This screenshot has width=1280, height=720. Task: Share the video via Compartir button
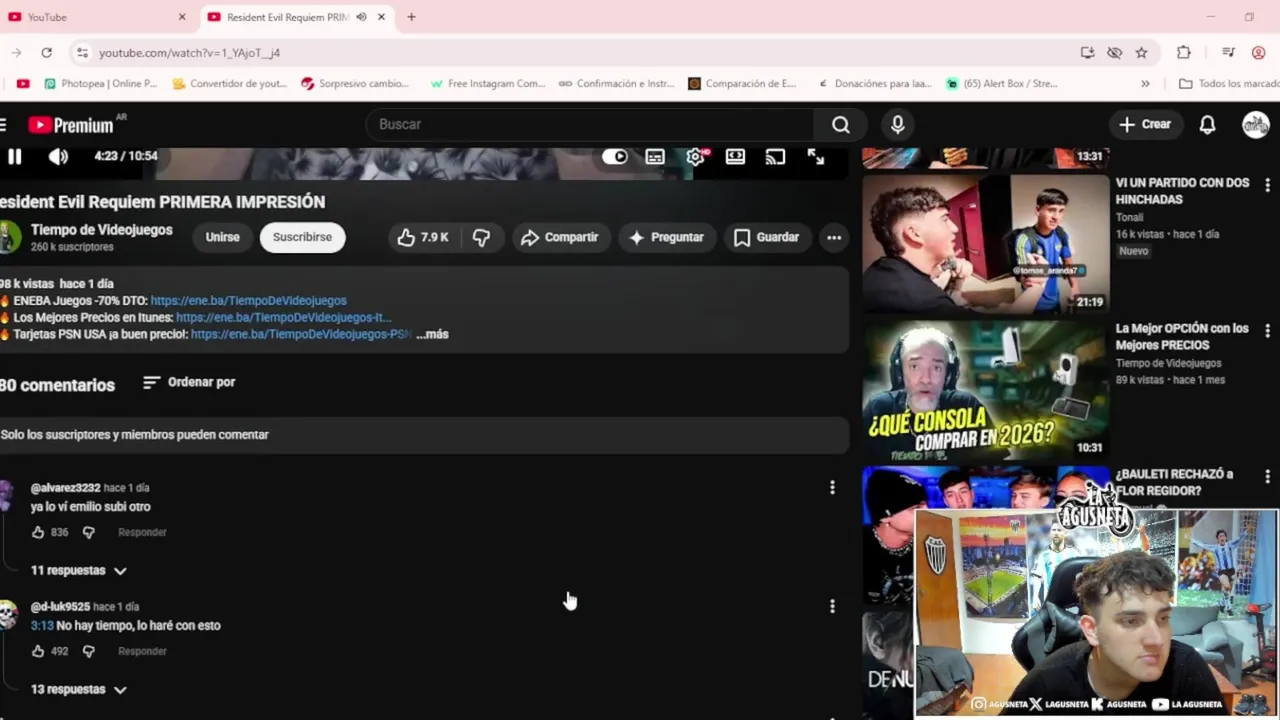(559, 237)
